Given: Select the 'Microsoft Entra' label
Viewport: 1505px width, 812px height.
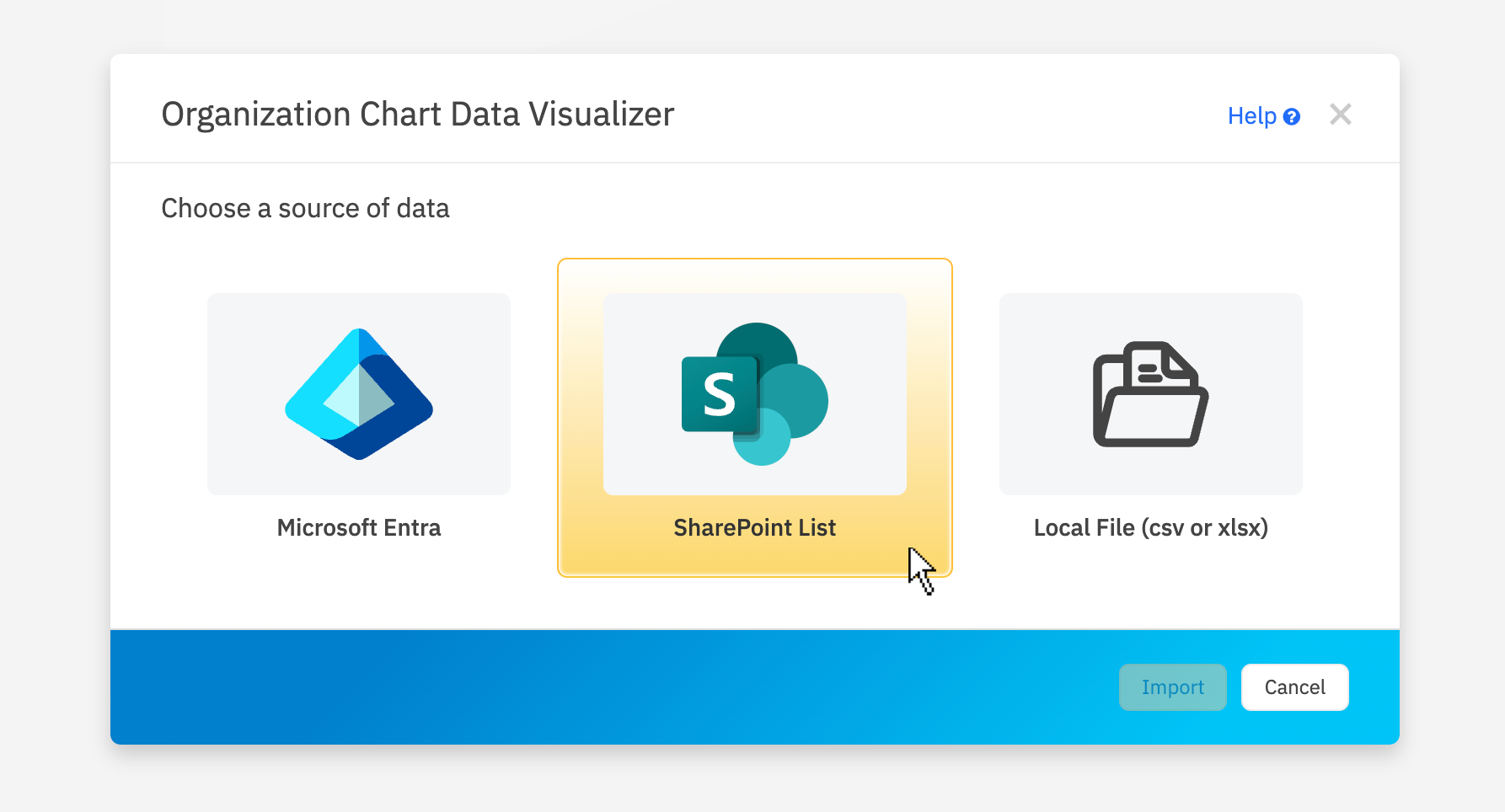Looking at the screenshot, I should (359, 528).
